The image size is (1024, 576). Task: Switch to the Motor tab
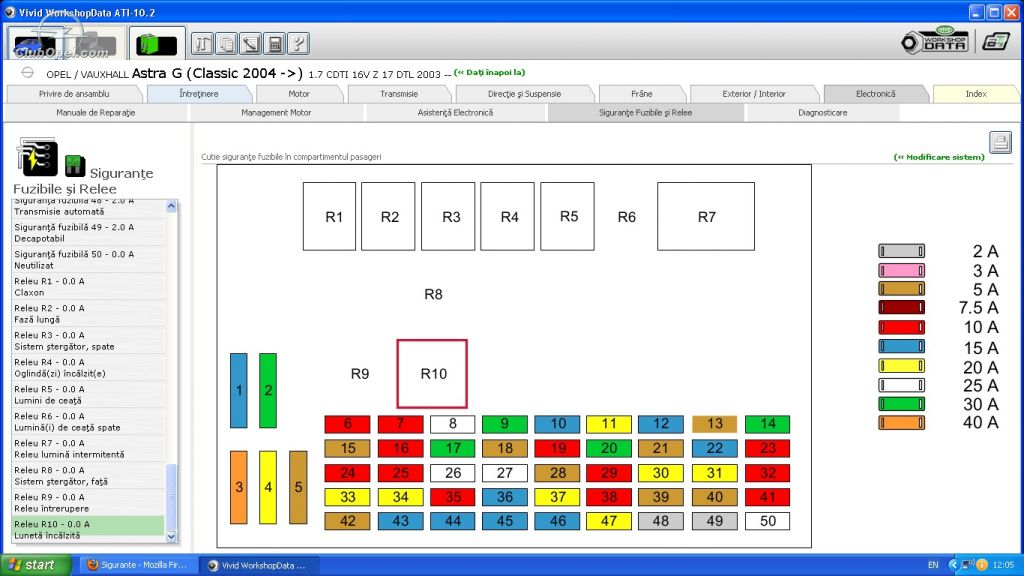tap(299, 94)
